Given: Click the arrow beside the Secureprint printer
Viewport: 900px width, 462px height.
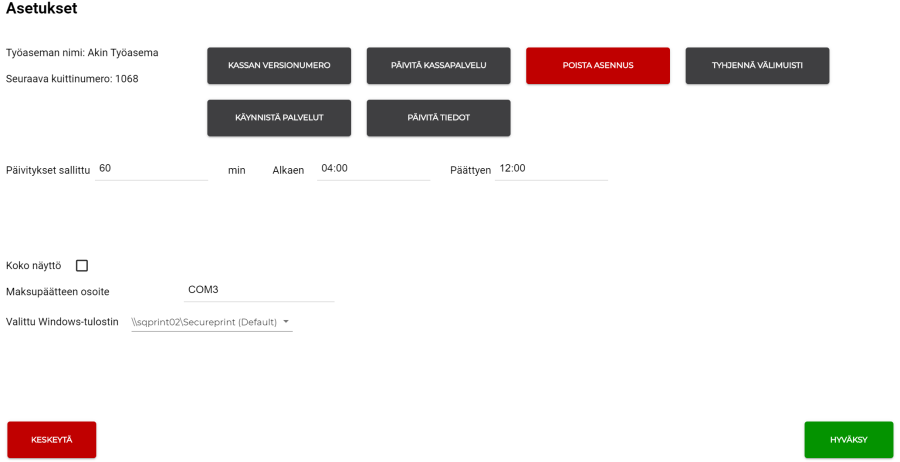Looking at the screenshot, I should tap(286, 322).
